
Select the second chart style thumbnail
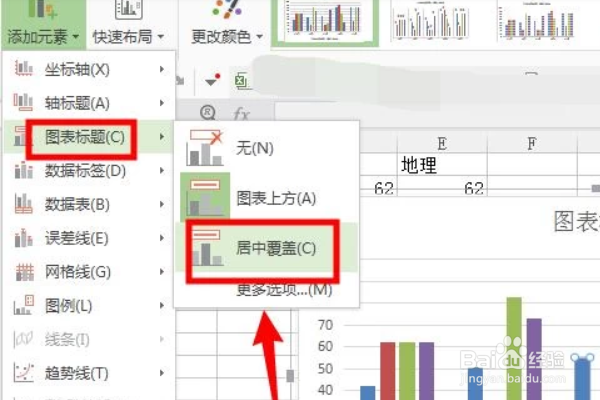tap(431, 20)
